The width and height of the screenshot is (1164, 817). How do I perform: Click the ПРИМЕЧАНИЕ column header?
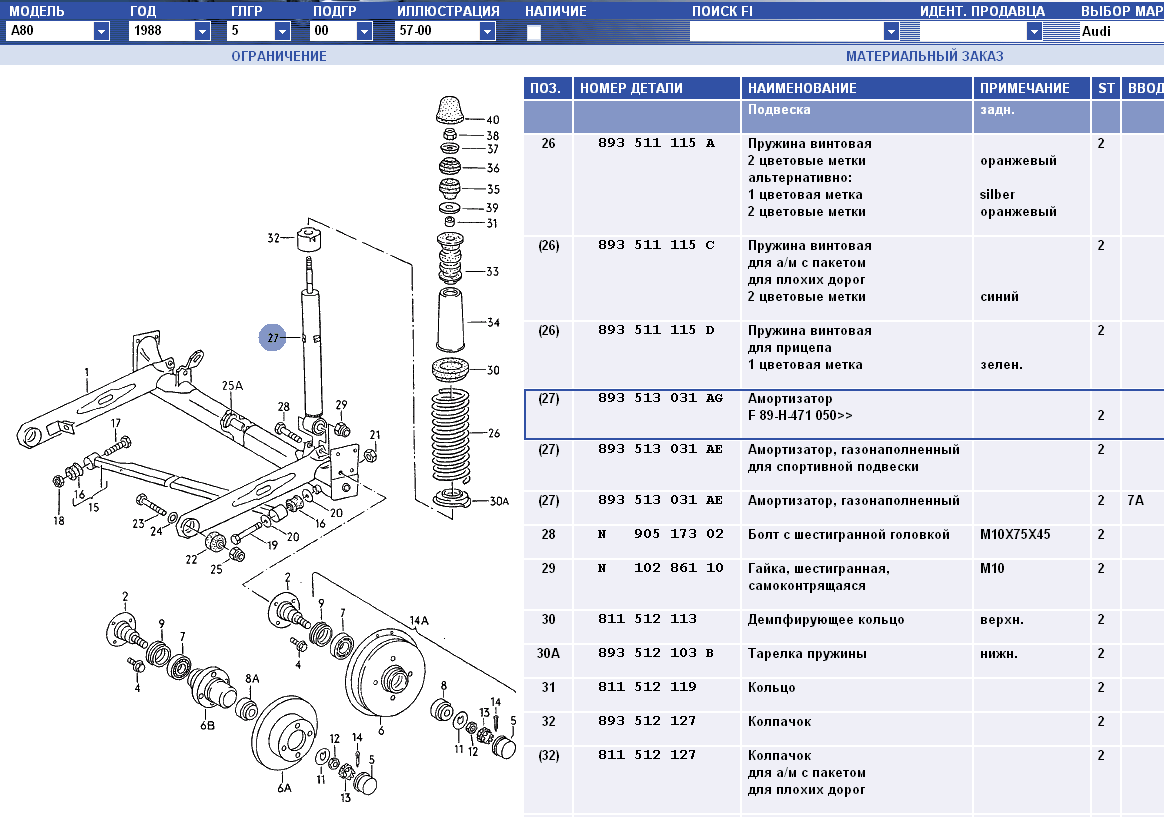1031,88
